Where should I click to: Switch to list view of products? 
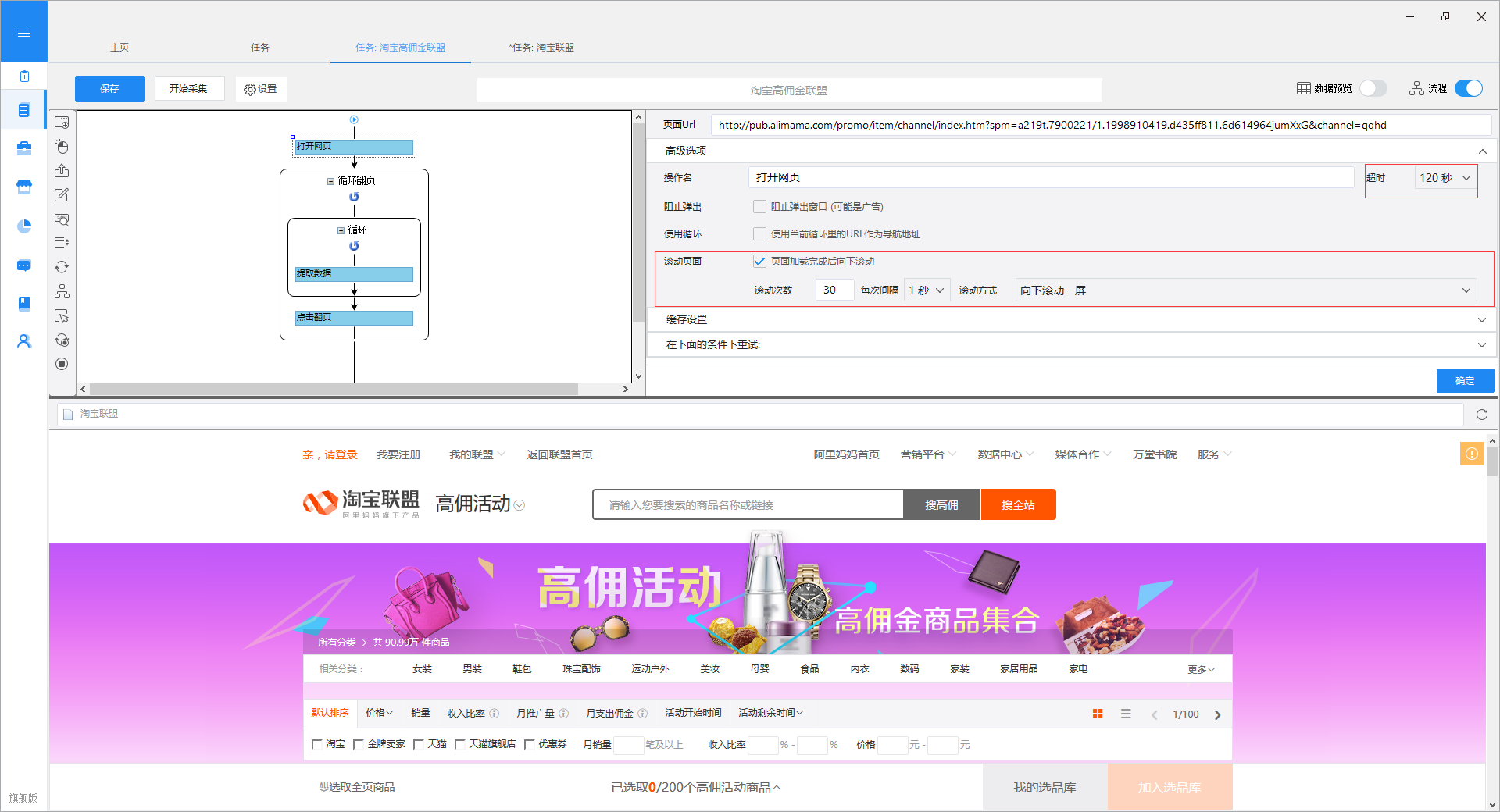(x=1126, y=714)
